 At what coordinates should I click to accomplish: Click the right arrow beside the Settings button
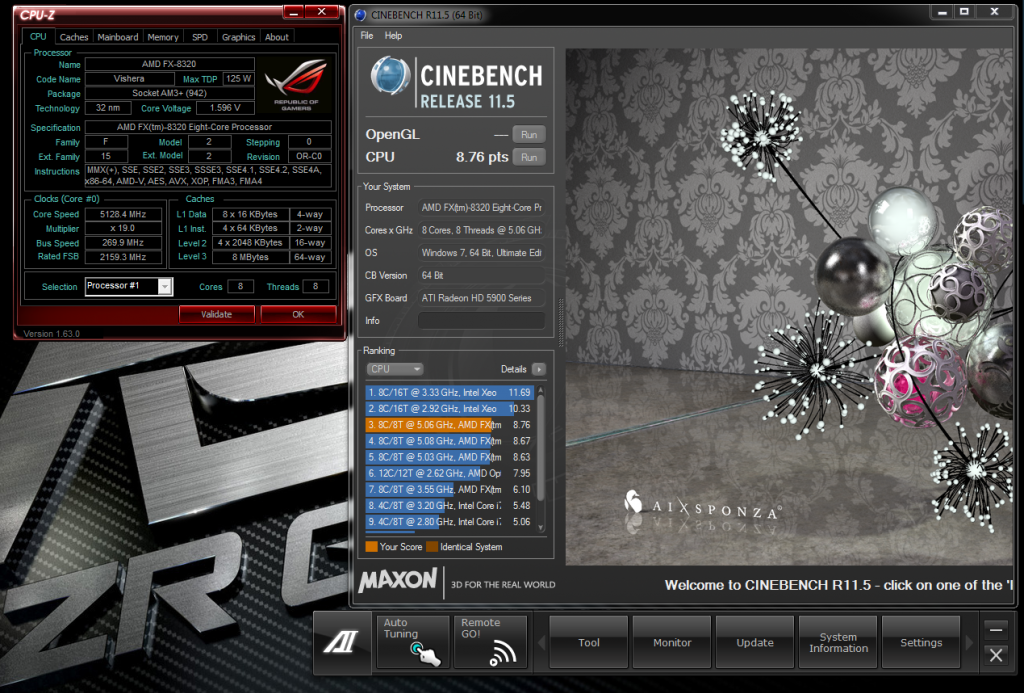[969, 643]
